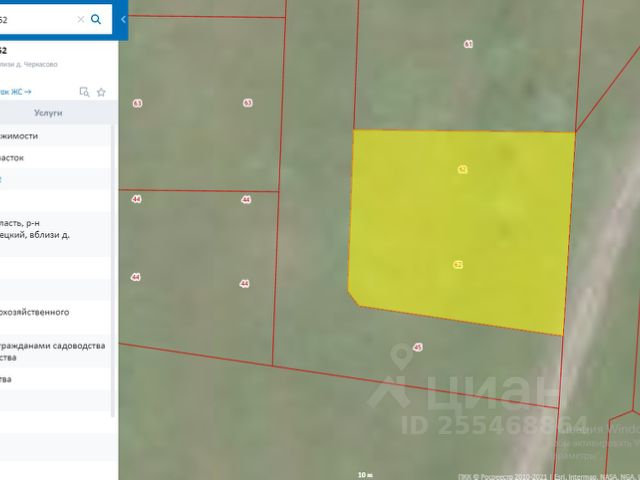The image size is (640, 480).
Task: Click the find-on-map icon beside the star
Action: pyautogui.click(x=84, y=92)
